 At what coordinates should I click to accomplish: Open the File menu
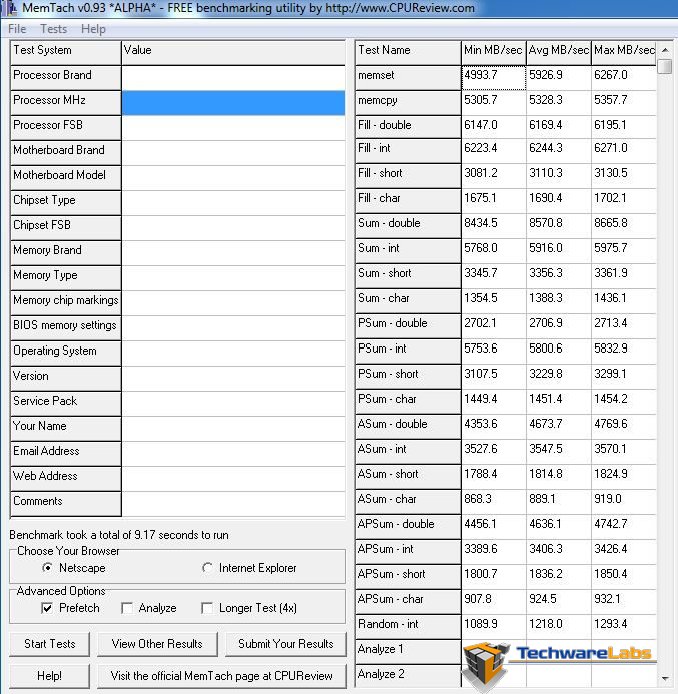[x=17, y=29]
